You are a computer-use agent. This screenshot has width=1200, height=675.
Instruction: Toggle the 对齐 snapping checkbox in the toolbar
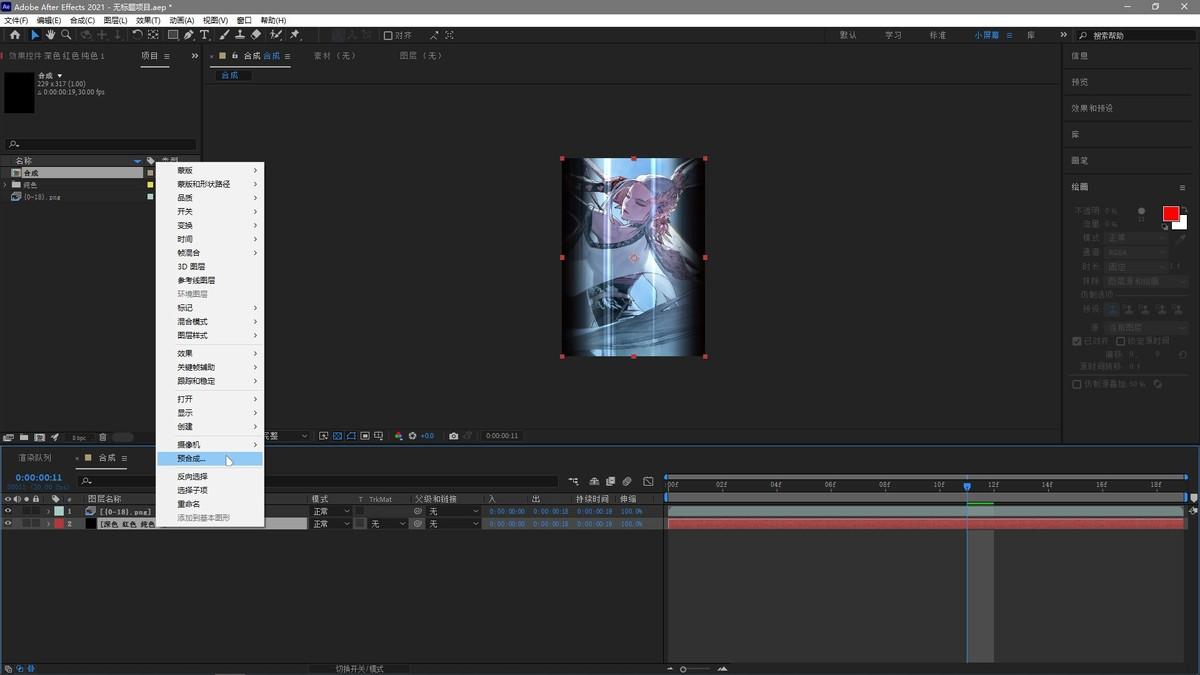pos(388,36)
